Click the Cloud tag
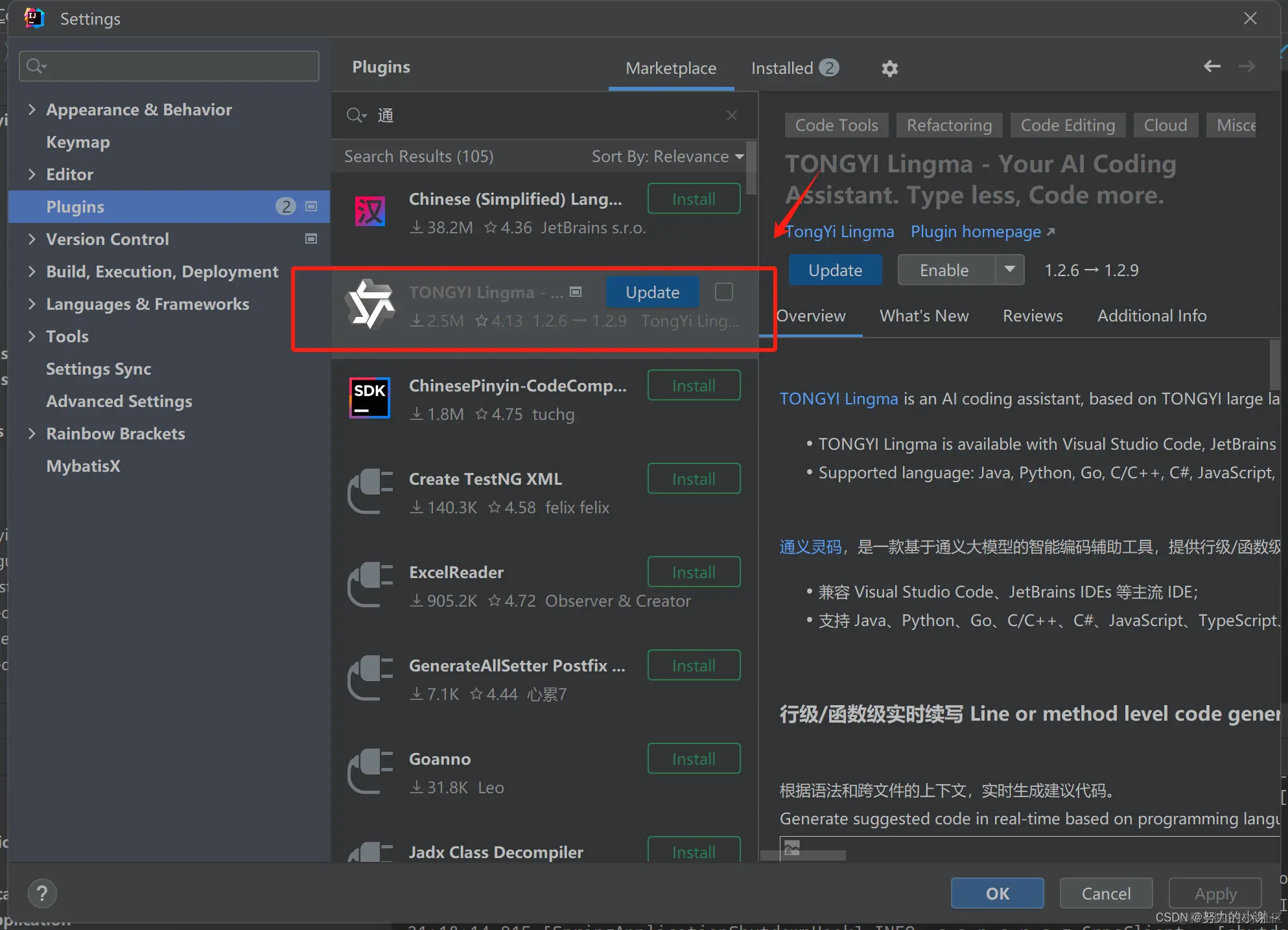This screenshot has height=930, width=1288. coord(1165,125)
